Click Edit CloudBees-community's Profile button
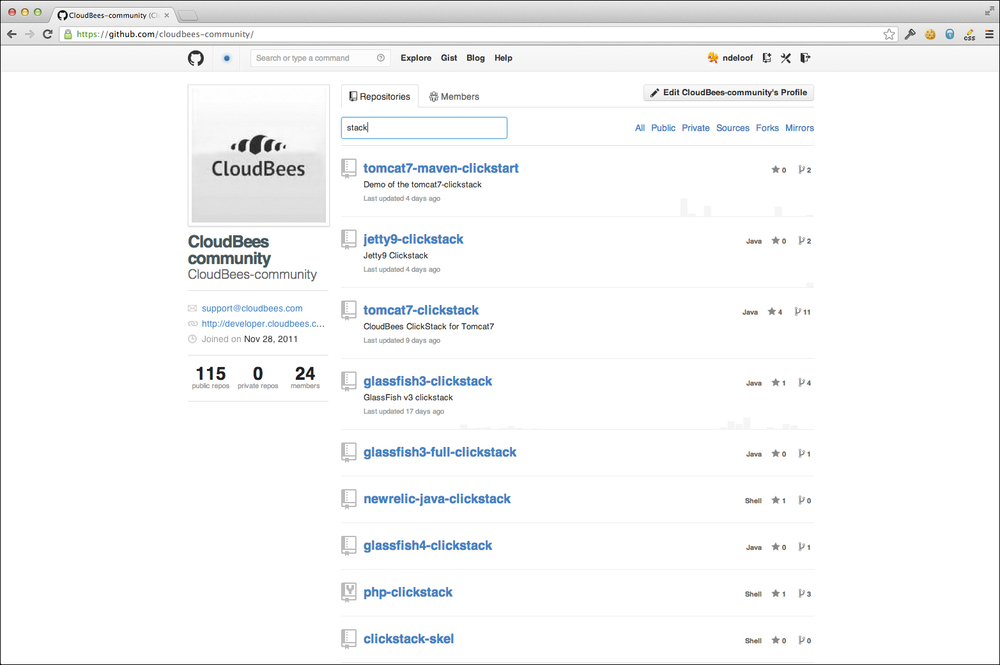The image size is (1000, 665). (728, 93)
